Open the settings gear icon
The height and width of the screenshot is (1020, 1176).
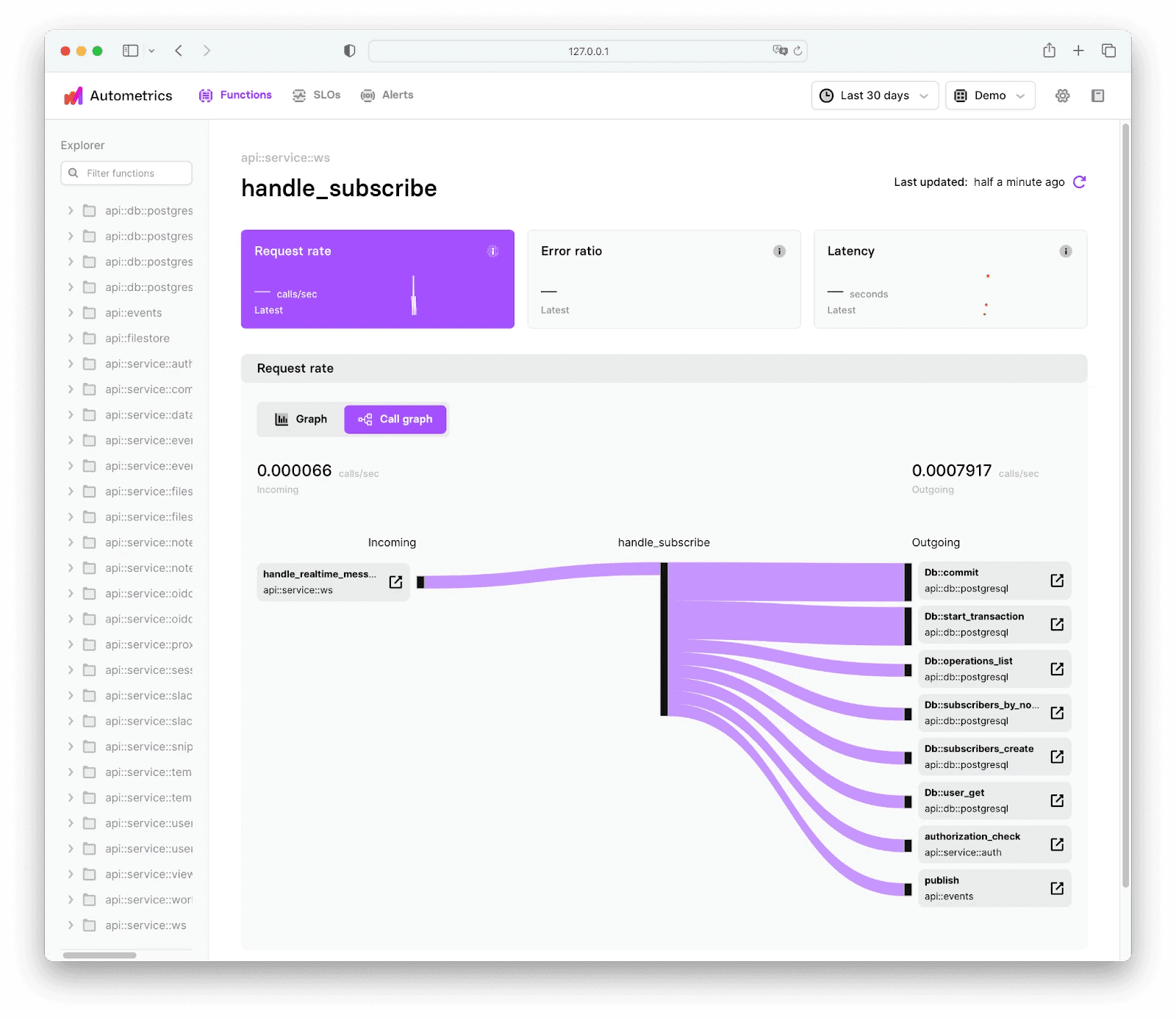[x=1062, y=96]
